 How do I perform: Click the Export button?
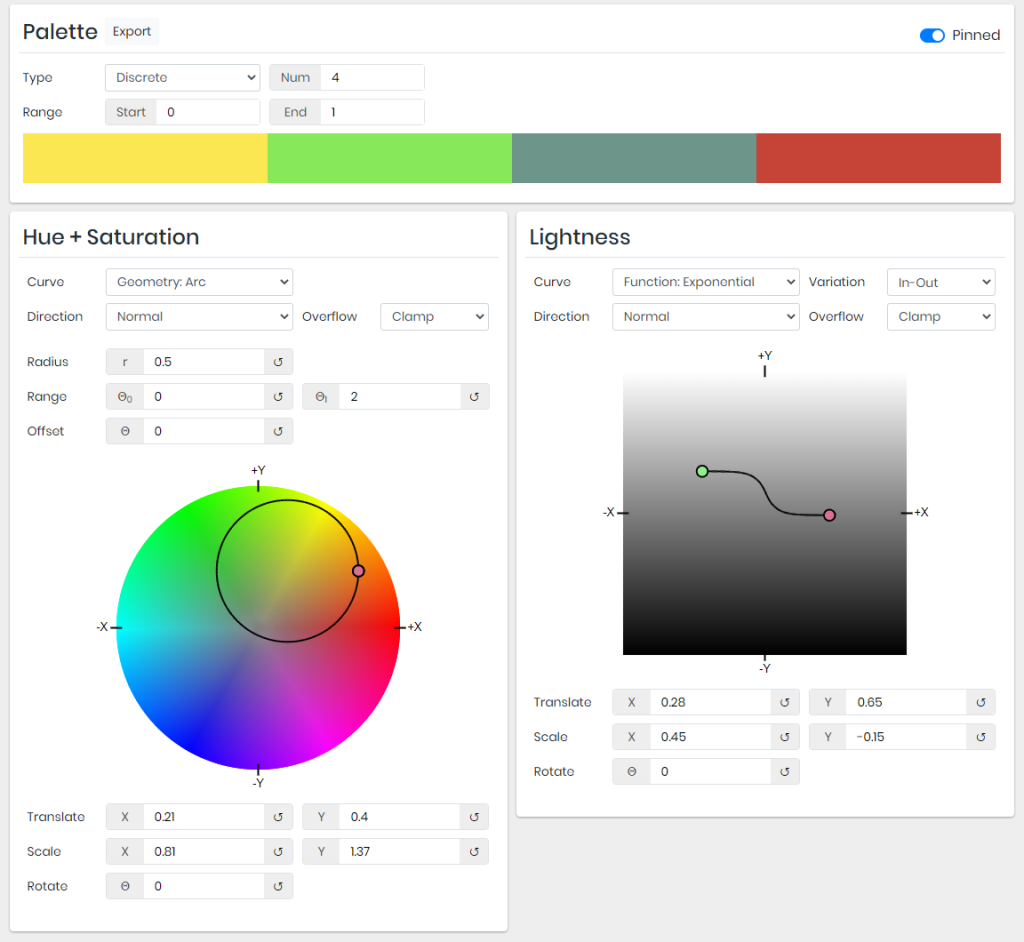pyautogui.click(x=132, y=32)
